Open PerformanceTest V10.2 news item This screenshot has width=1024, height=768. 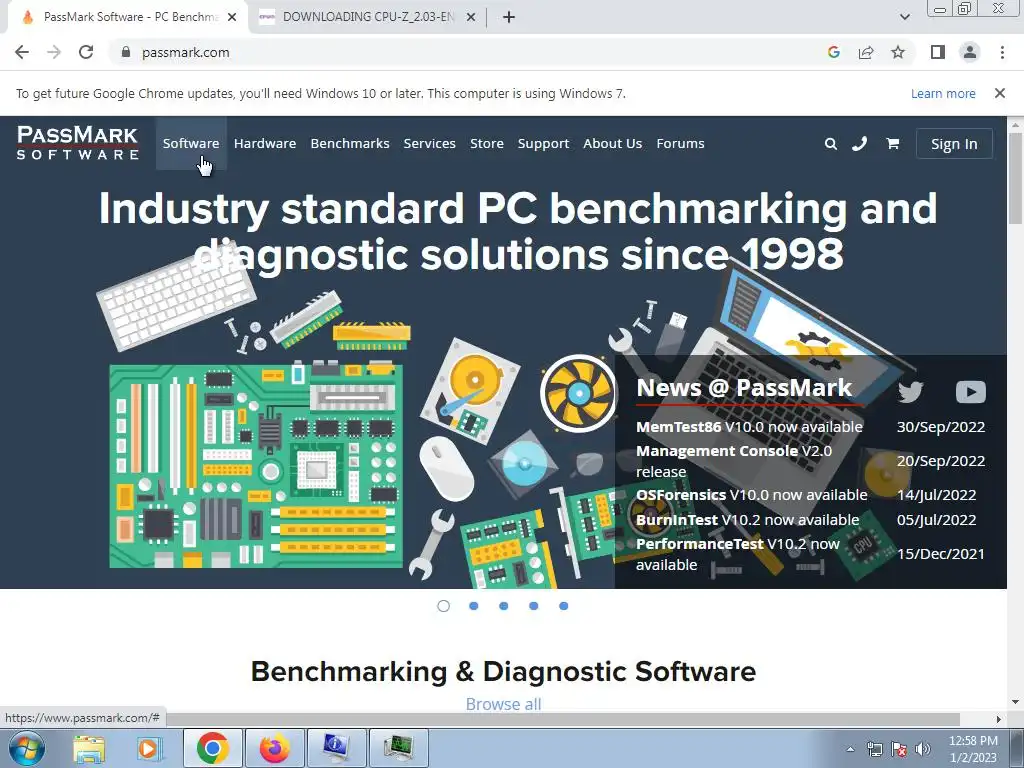pyautogui.click(x=738, y=554)
